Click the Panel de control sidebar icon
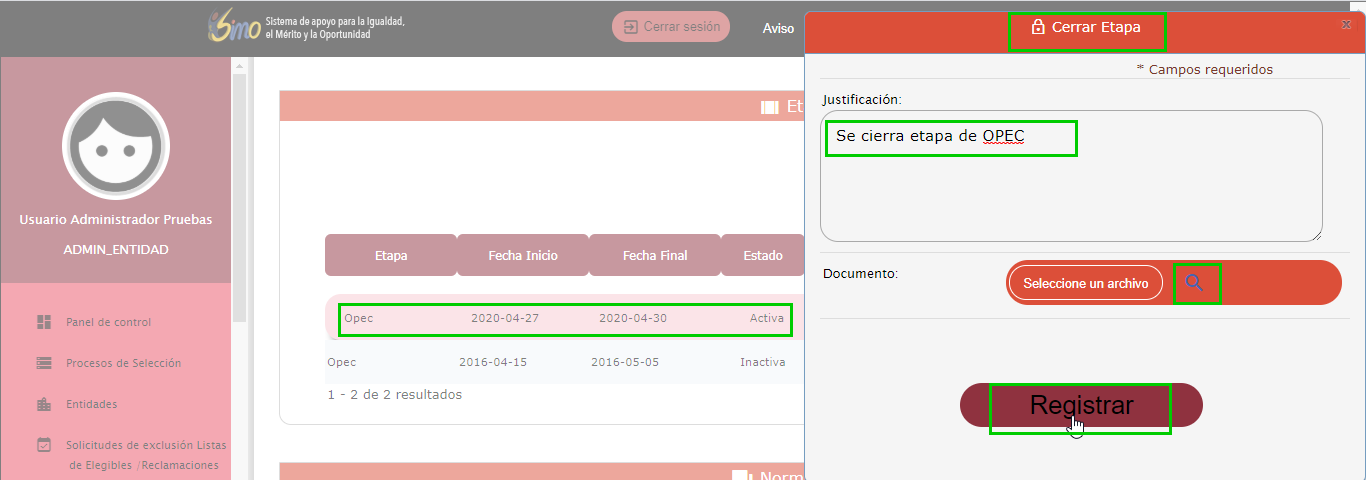 [x=44, y=322]
